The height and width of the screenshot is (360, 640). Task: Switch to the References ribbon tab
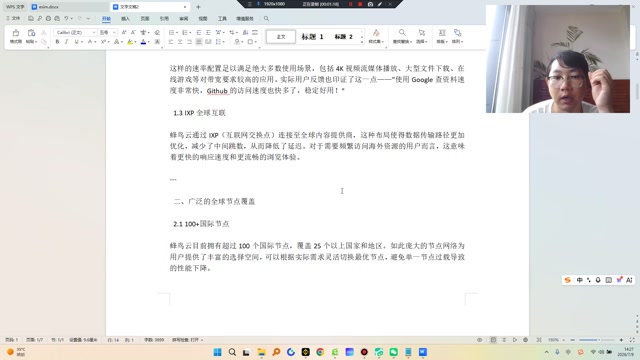(x=164, y=19)
